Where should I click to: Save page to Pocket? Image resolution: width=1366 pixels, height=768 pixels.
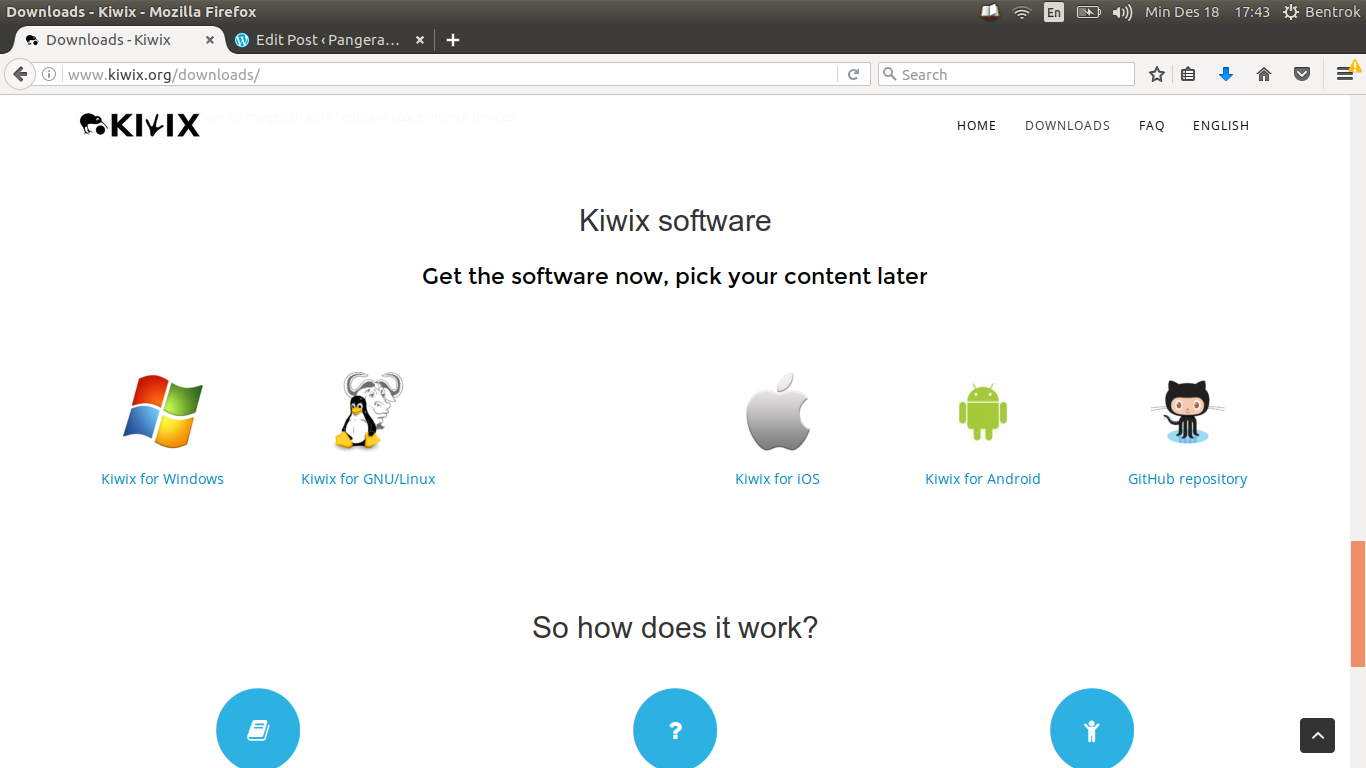(1302, 74)
